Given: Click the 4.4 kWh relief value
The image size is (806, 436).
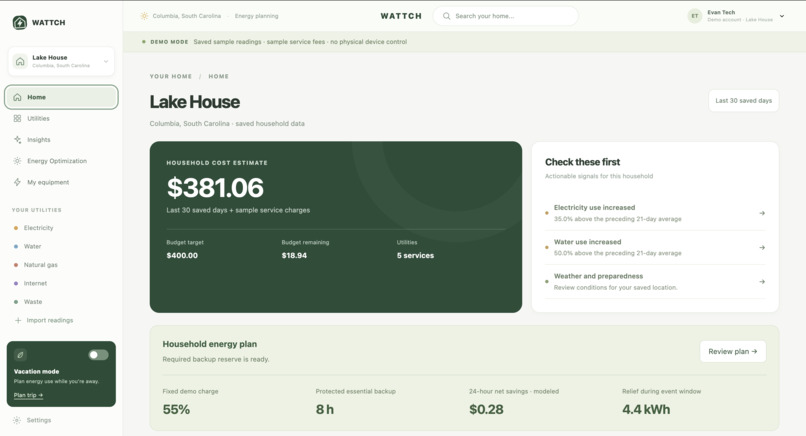Looking at the screenshot, I should [x=646, y=409].
